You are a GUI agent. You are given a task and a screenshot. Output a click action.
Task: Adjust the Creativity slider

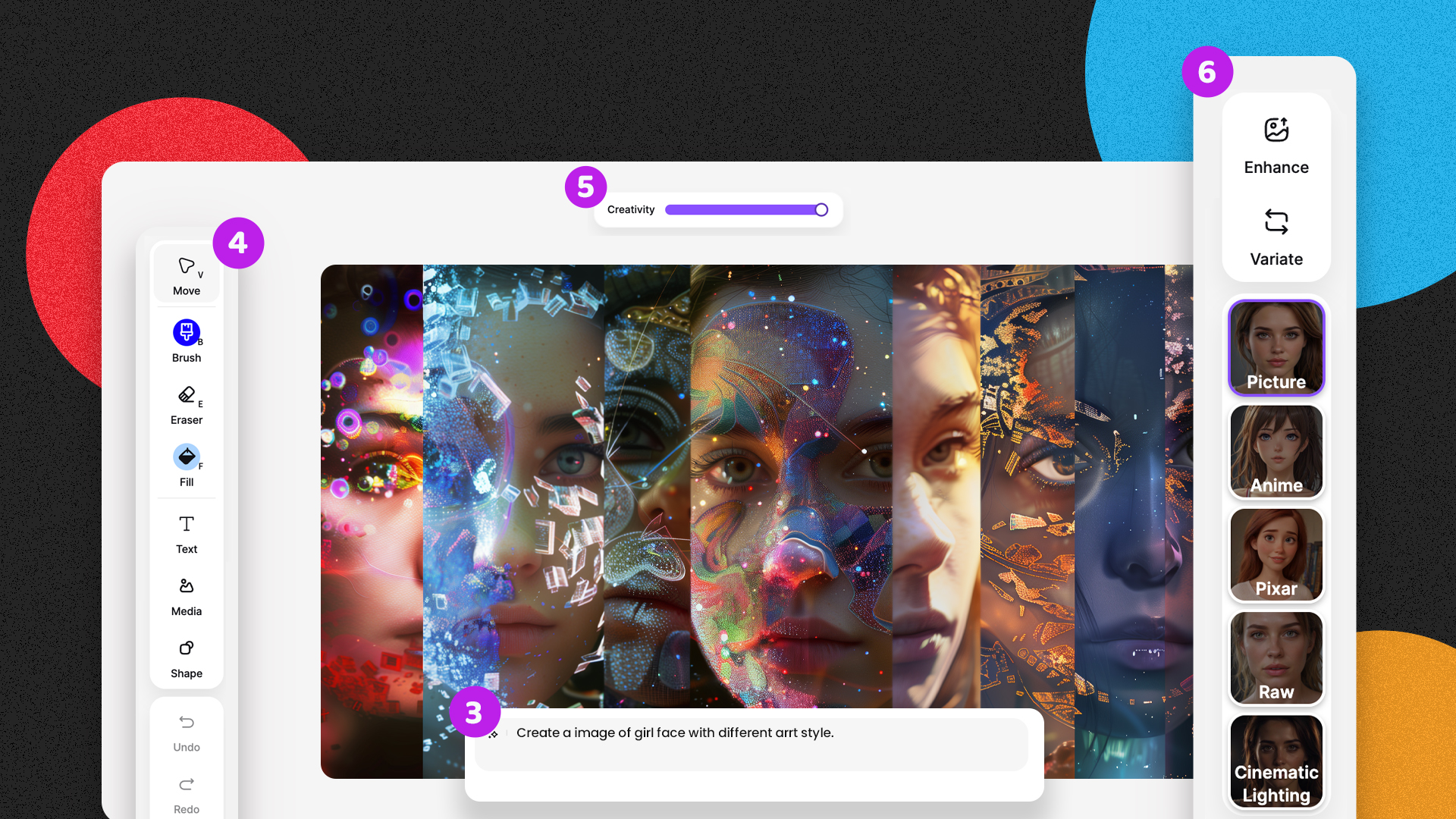pyautogui.click(x=821, y=209)
